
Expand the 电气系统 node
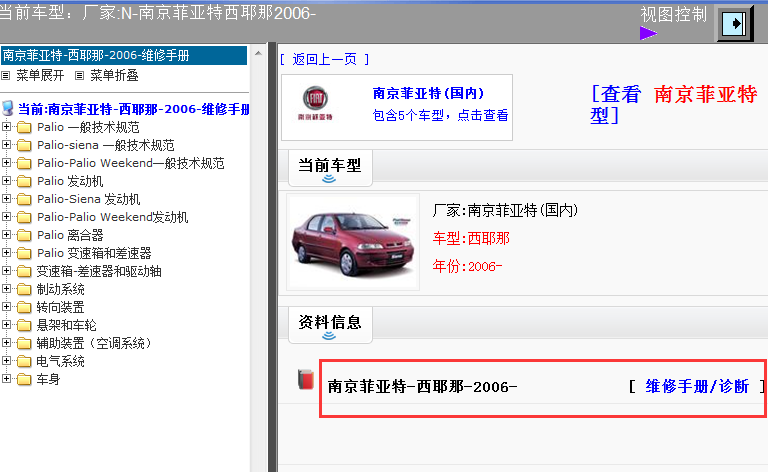[6, 360]
